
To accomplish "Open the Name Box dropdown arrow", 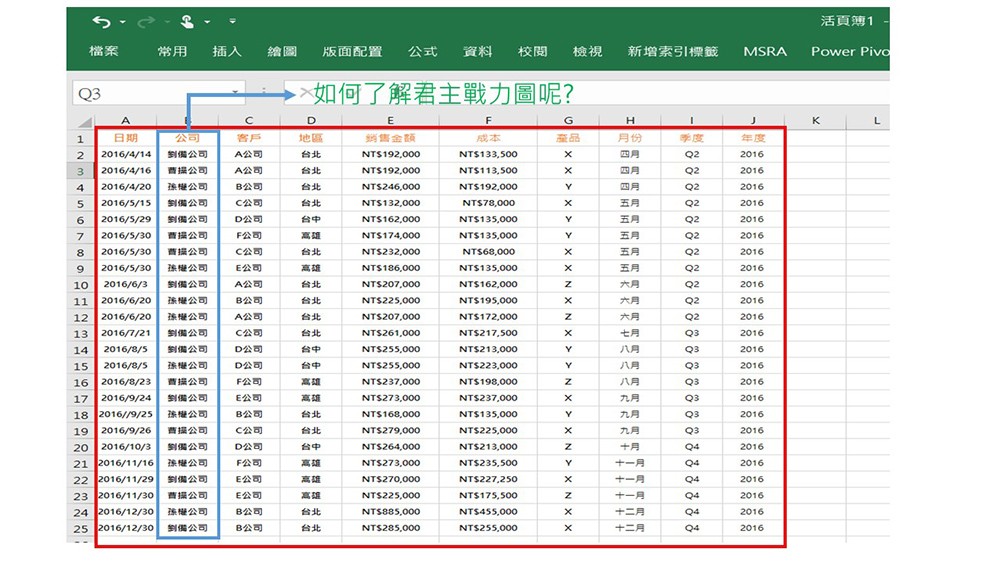I will tap(235, 93).
